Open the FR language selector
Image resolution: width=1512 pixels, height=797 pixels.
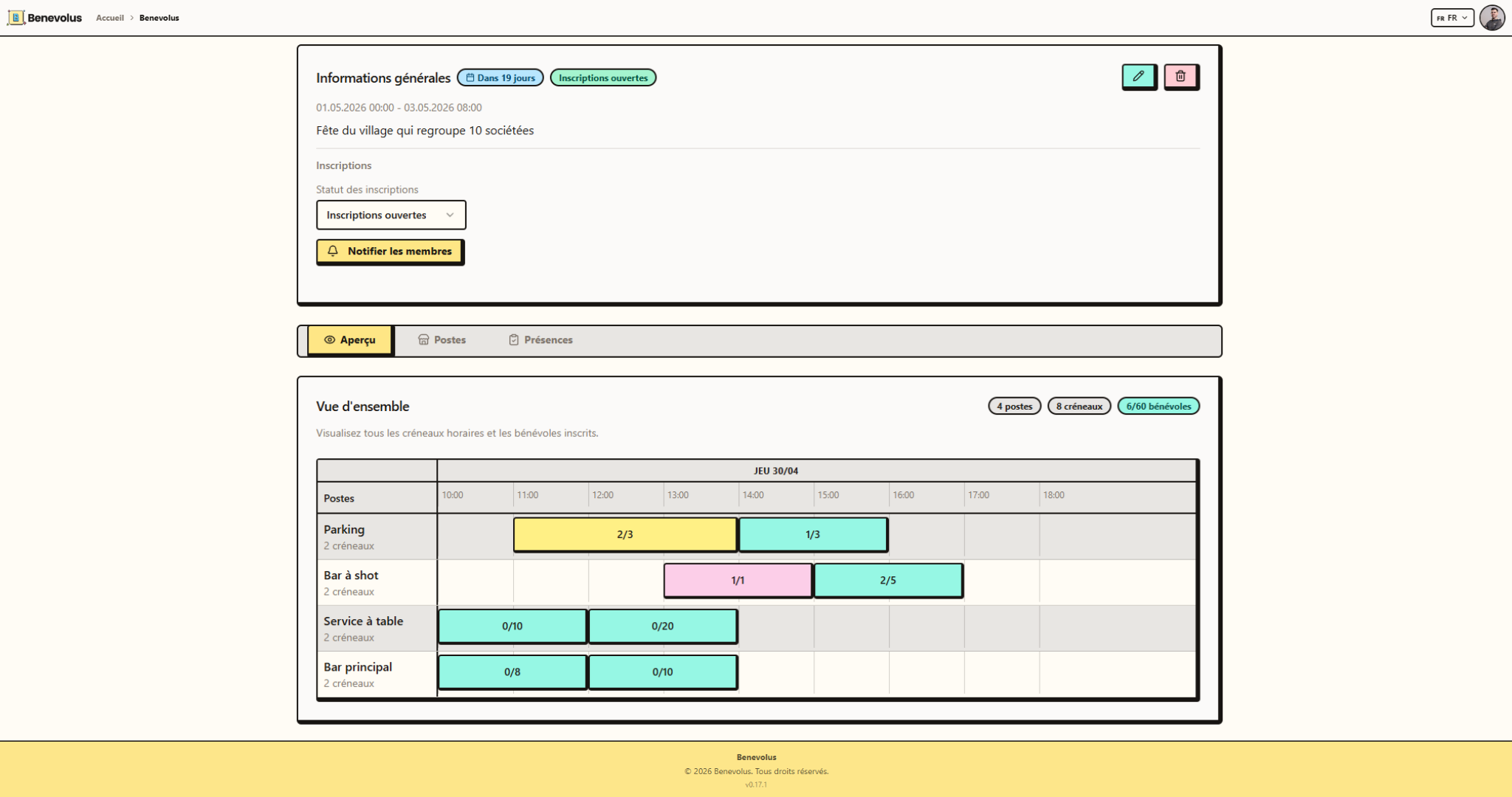click(x=1451, y=18)
